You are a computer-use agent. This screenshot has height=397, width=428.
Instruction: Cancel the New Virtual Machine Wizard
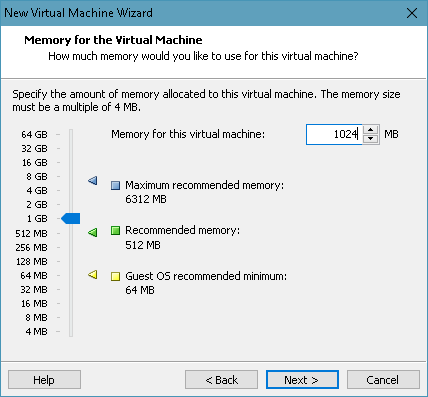point(383,380)
